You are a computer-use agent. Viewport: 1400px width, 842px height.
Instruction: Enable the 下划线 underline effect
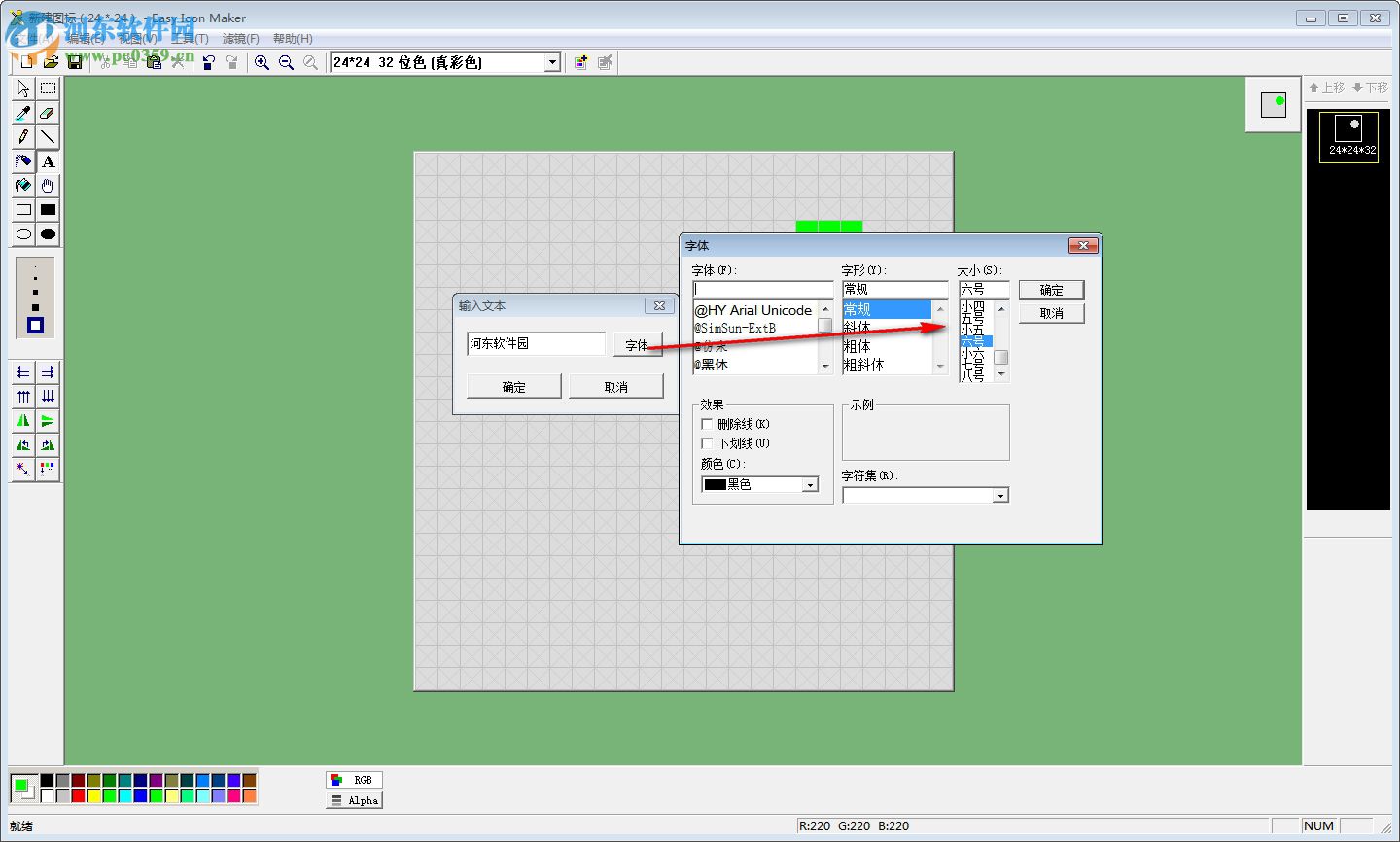click(707, 443)
